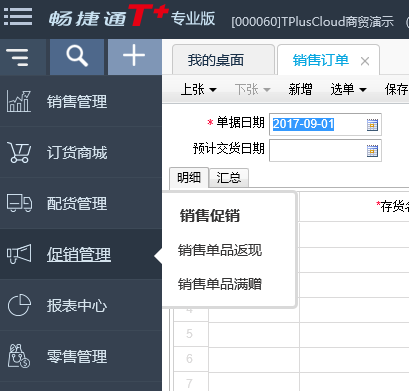This screenshot has width=409, height=391.
Task: Select 配货管理 truck icon
Action: coord(20,203)
